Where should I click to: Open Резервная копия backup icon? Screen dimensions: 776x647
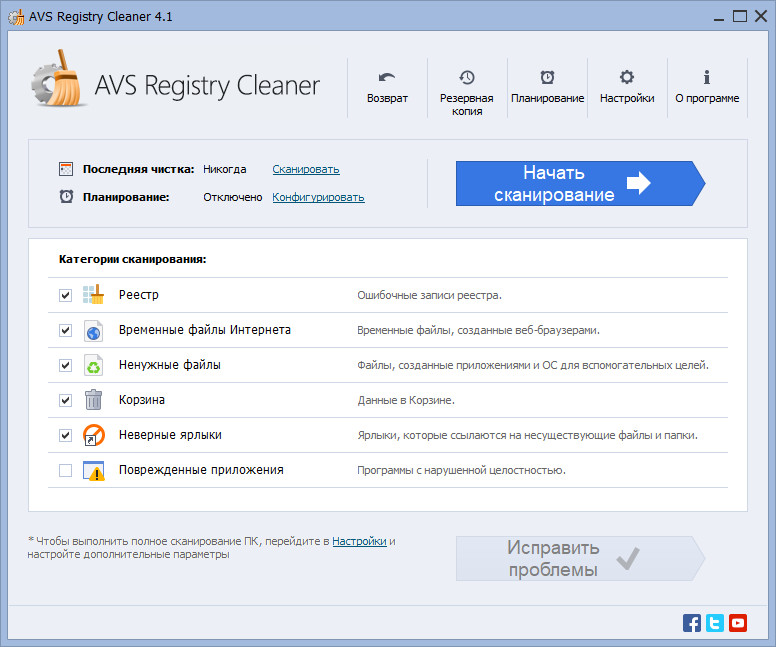tap(467, 78)
